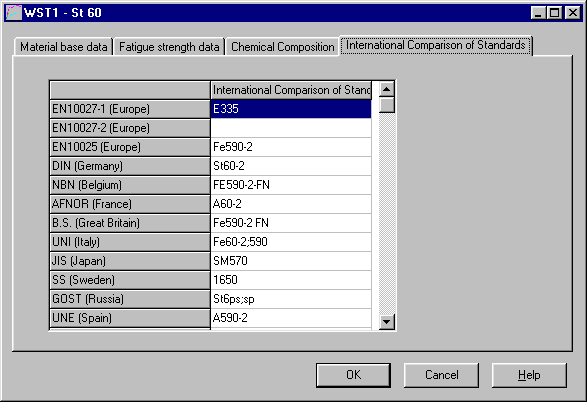The width and height of the screenshot is (587, 402).
Task: Select the A590-2 UNE value cell
Action: (x=291, y=318)
